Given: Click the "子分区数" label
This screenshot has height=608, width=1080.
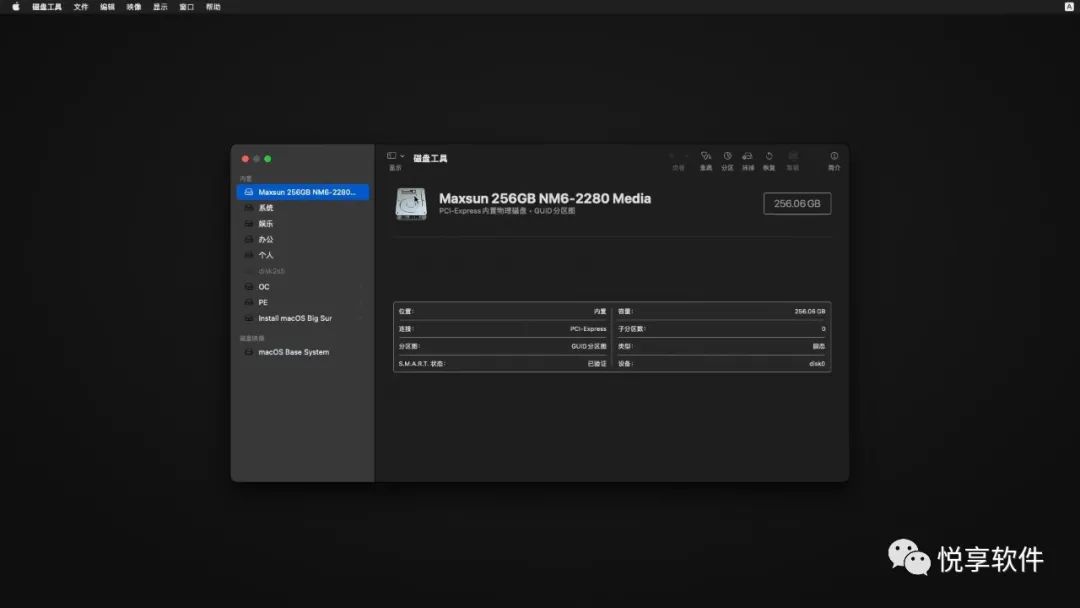Looking at the screenshot, I should (x=632, y=329).
